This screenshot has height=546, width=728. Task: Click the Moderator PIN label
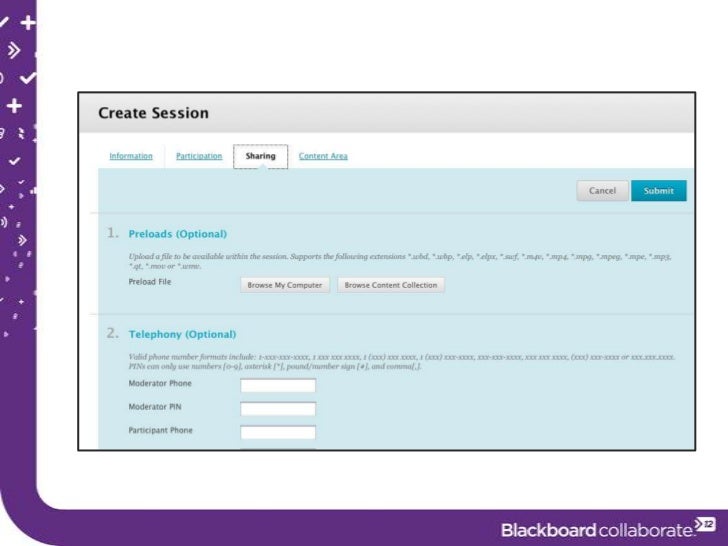pyautogui.click(x=155, y=407)
